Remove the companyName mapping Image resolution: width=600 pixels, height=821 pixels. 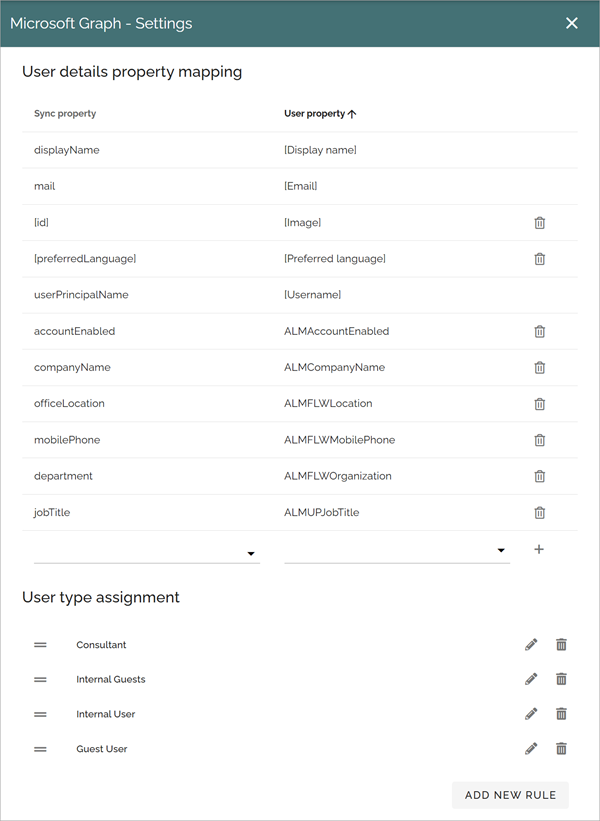(x=539, y=368)
